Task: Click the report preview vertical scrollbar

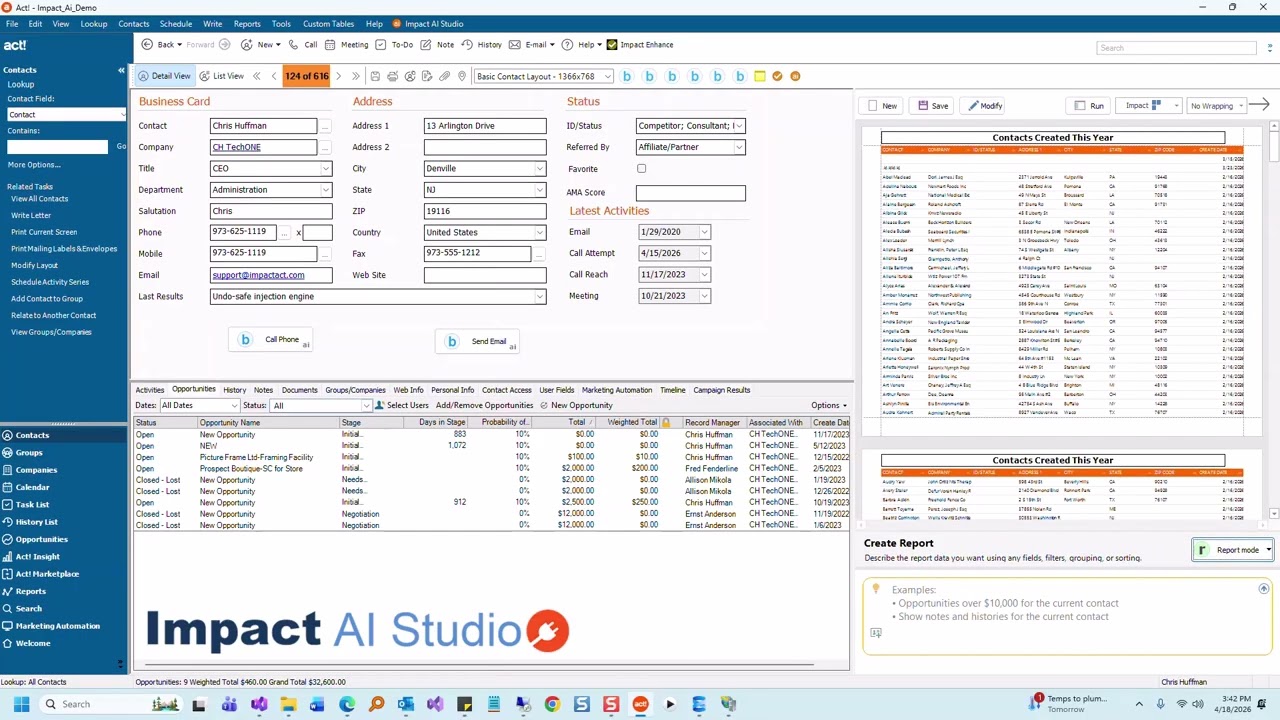Action: [1273, 320]
